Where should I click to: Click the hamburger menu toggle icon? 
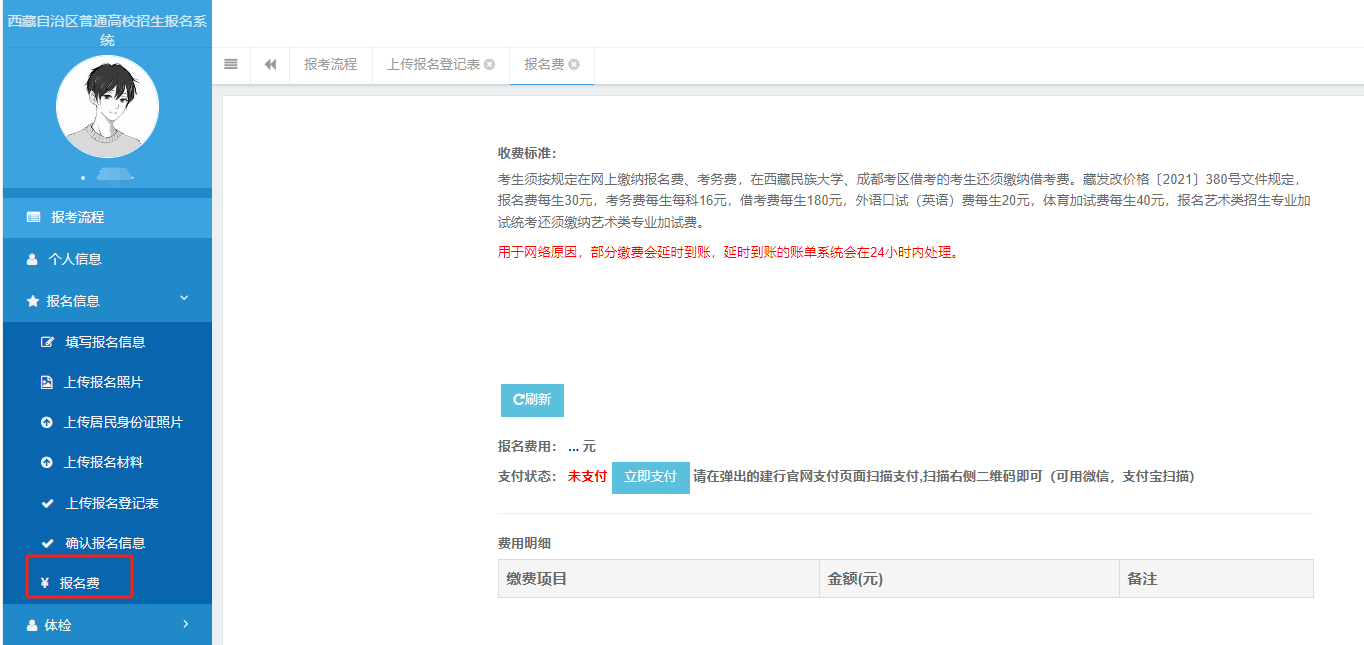point(231,64)
